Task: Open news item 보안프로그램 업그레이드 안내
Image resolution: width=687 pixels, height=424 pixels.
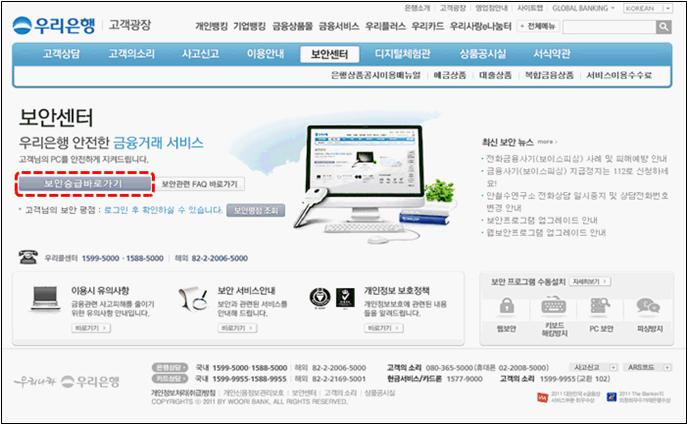Action: [542, 220]
